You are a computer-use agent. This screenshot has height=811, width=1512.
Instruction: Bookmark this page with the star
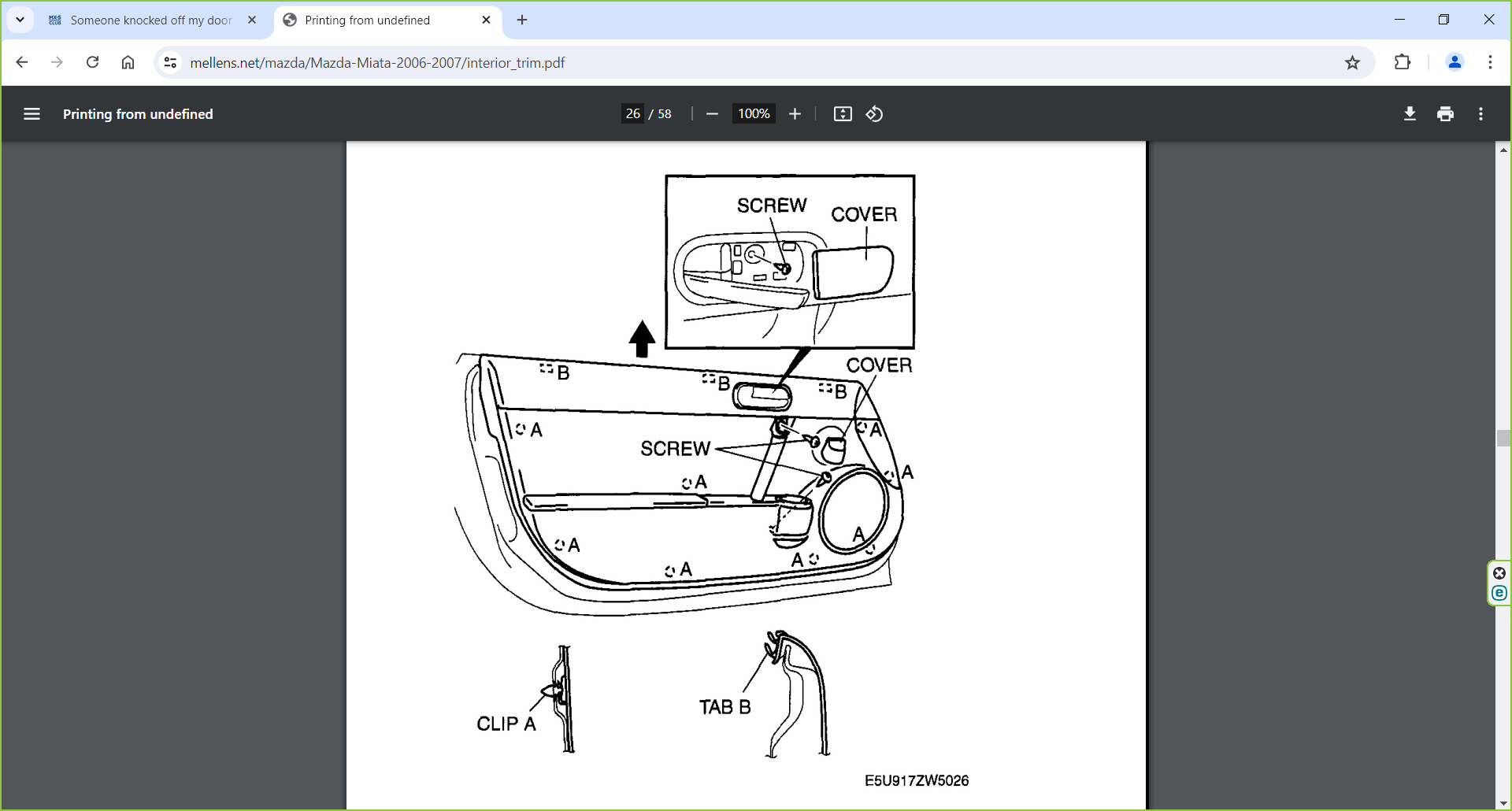coord(1352,63)
